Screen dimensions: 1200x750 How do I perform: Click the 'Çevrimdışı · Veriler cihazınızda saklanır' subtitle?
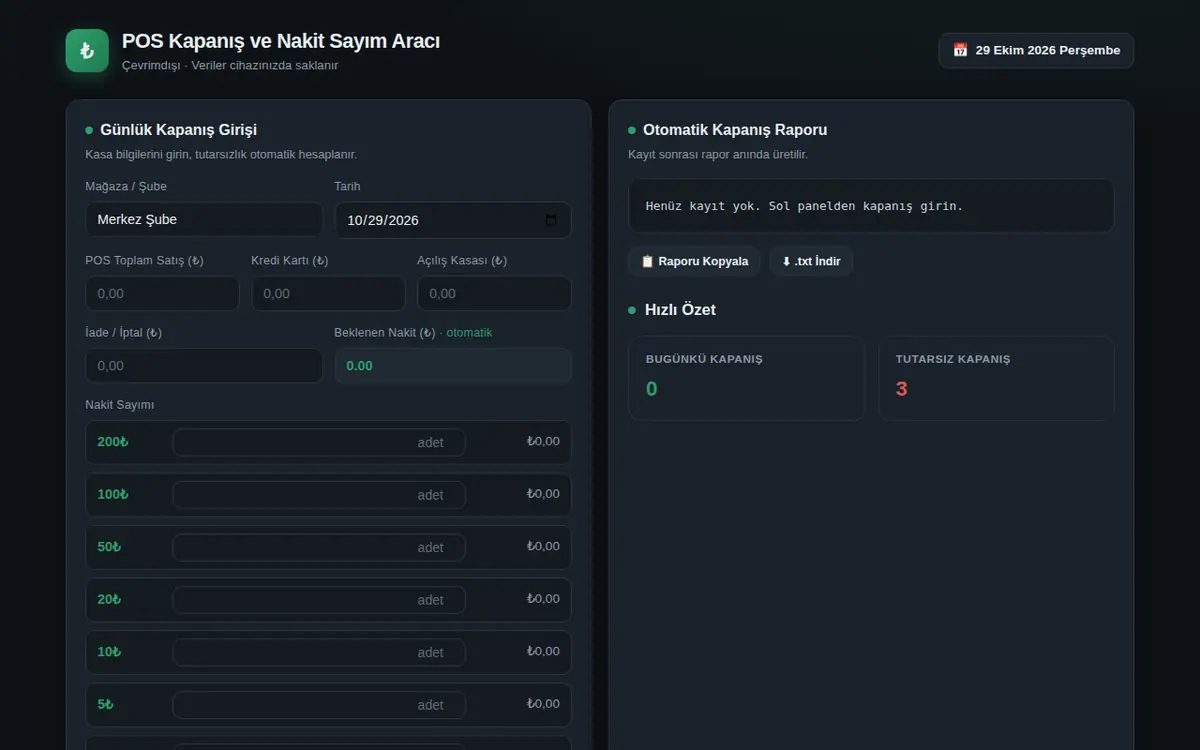(x=230, y=66)
